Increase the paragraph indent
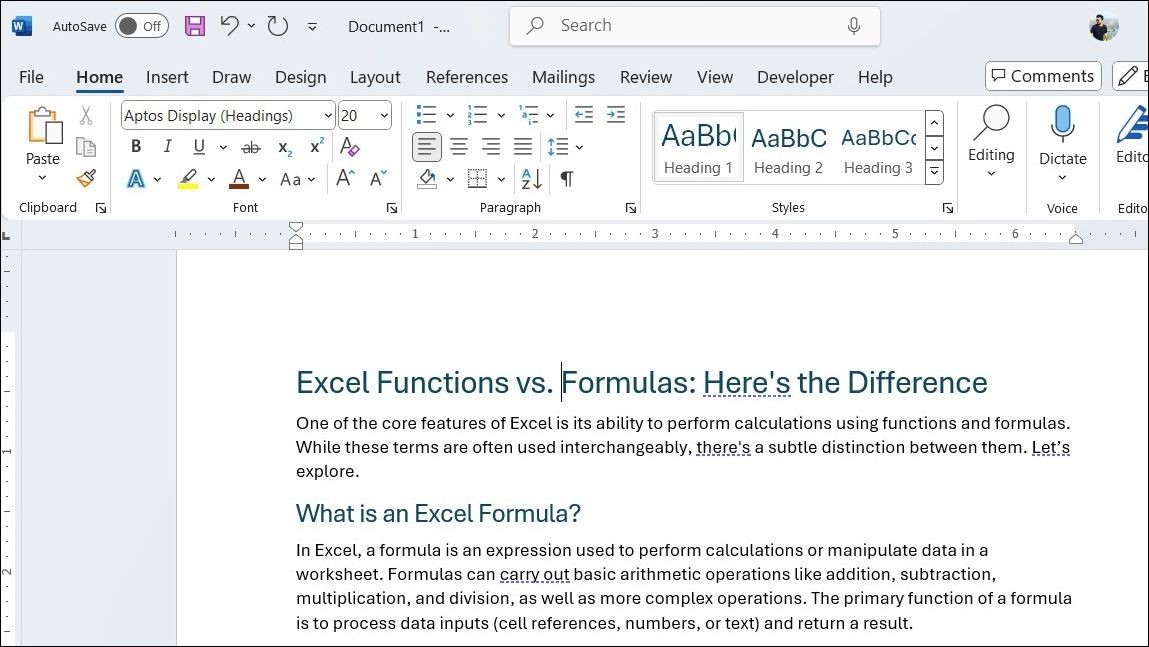 [616, 114]
